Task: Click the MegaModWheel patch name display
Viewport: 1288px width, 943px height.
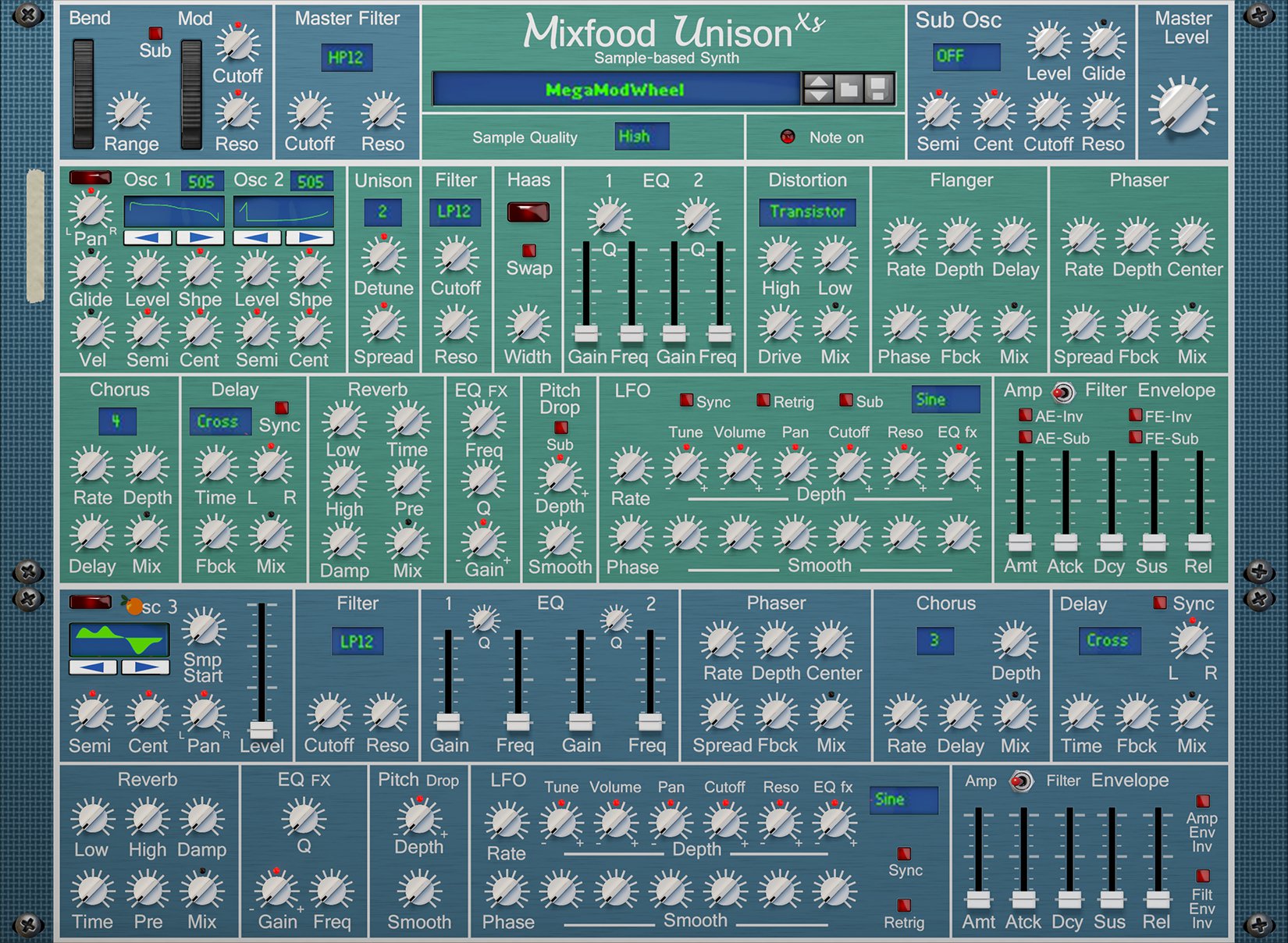Action: [x=617, y=89]
